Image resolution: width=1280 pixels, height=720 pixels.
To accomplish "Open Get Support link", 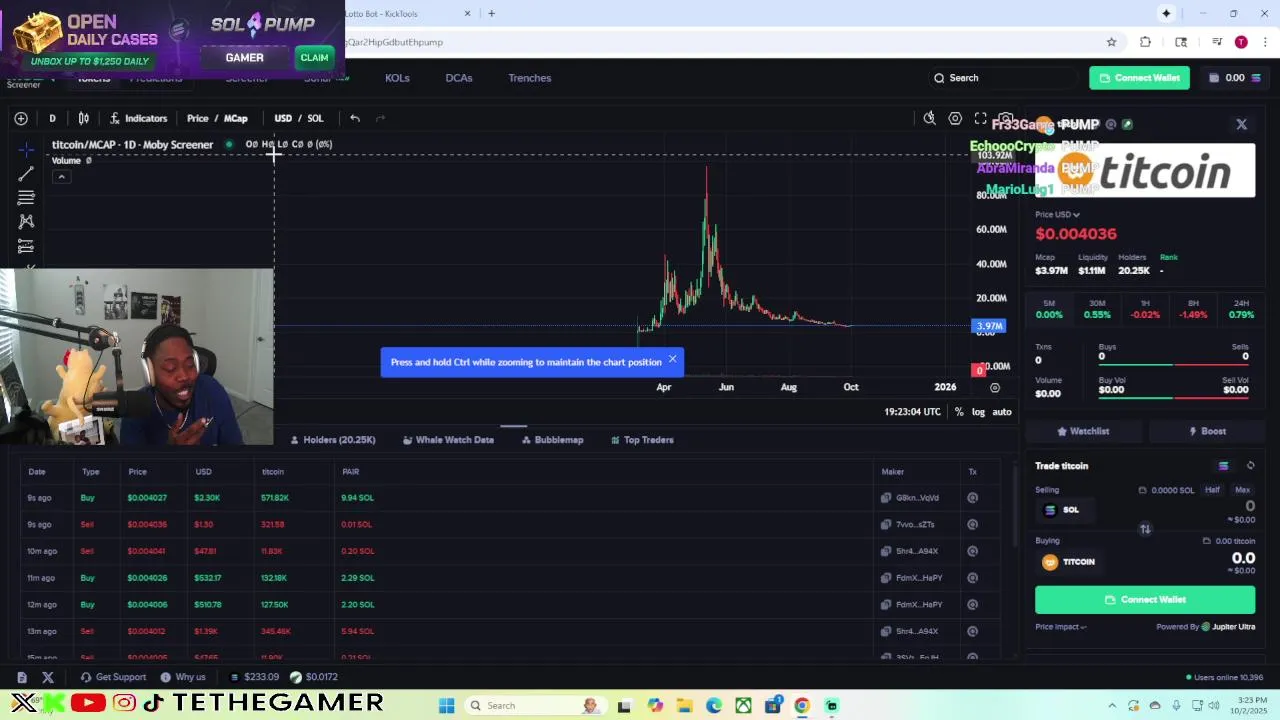I will 113,677.
